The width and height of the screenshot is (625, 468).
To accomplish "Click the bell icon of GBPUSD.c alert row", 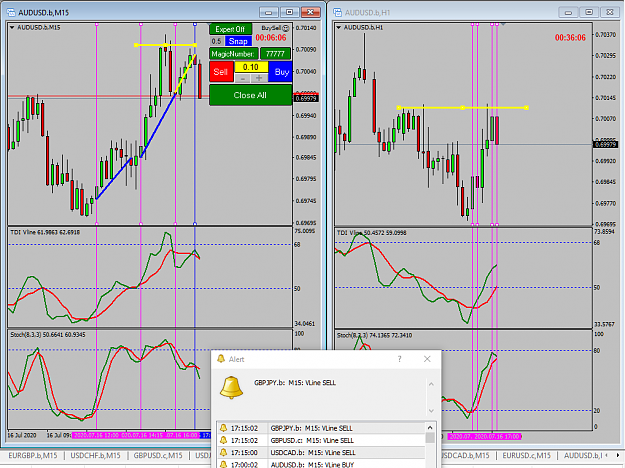I will (x=223, y=440).
